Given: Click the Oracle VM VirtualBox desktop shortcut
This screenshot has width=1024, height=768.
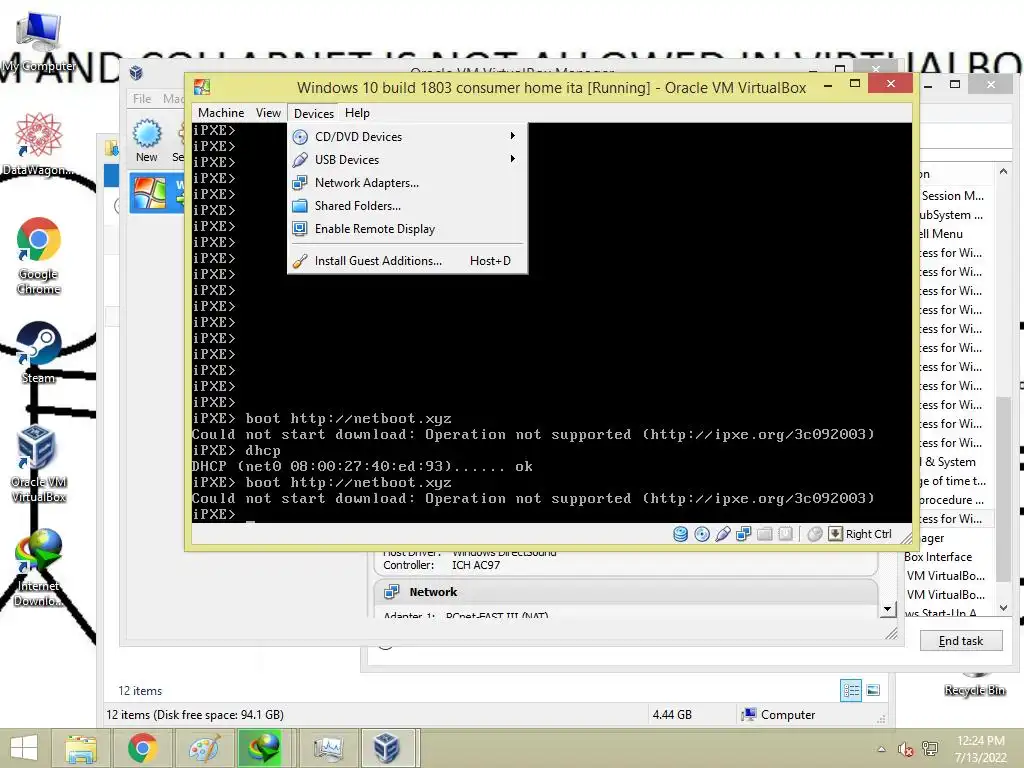Looking at the screenshot, I should point(38,464).
